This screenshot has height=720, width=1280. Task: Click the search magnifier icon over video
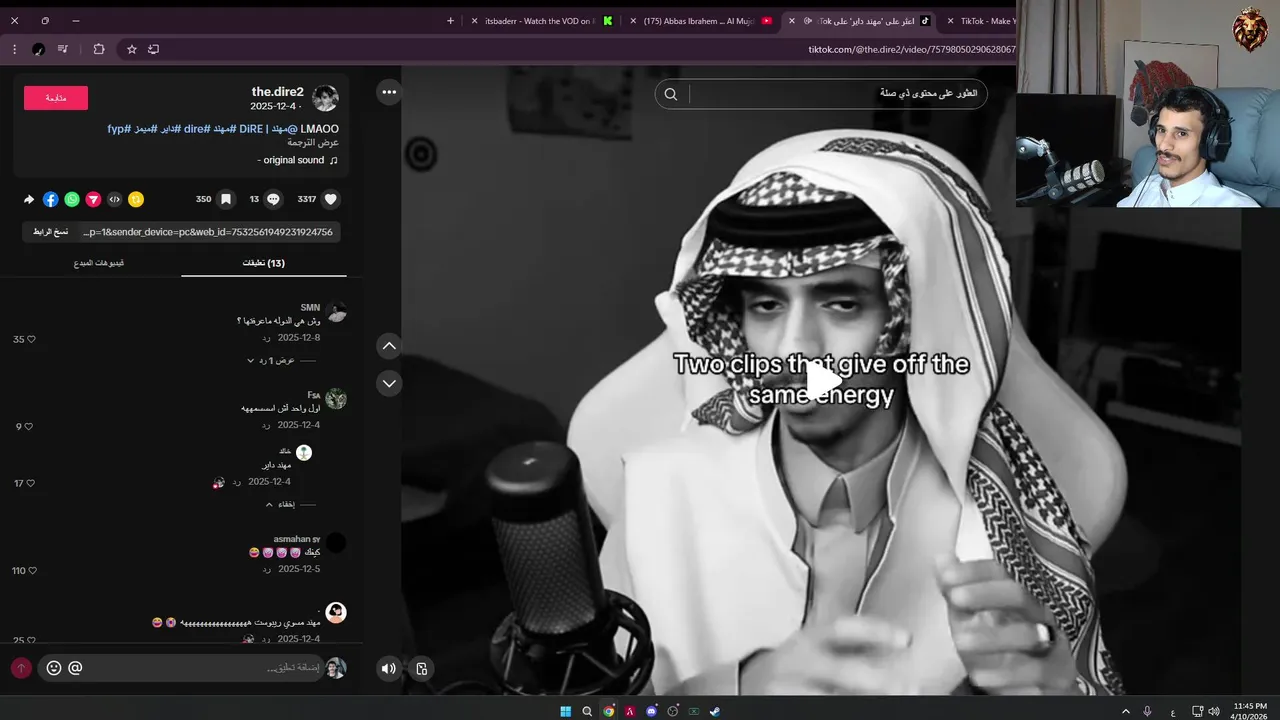[x=671, y=94]
